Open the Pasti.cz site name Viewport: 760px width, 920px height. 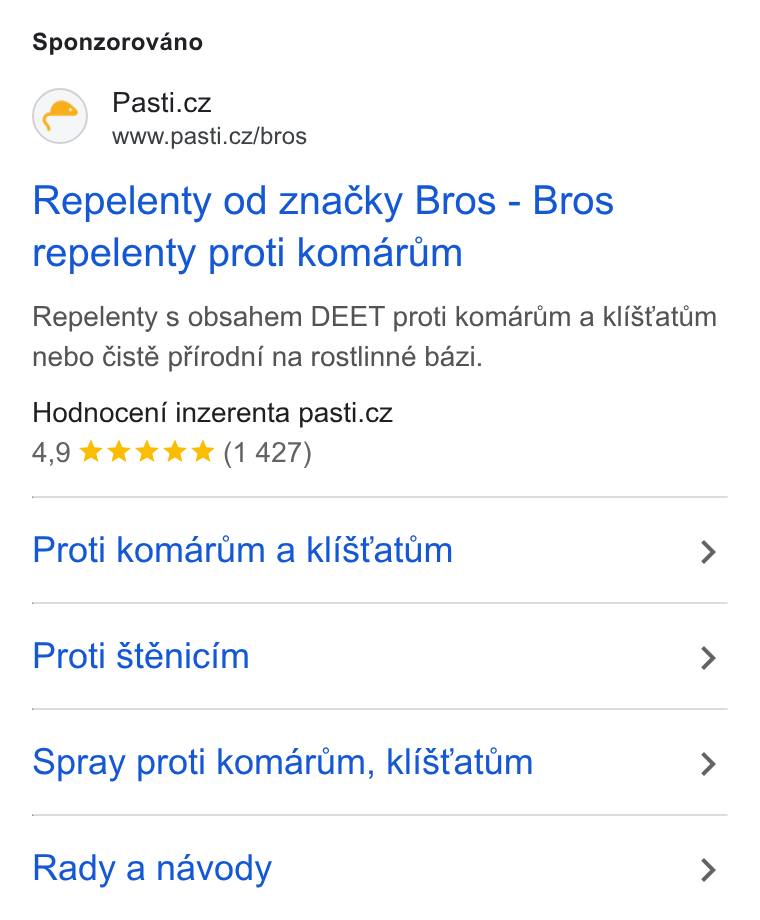[x=161, y=103]
